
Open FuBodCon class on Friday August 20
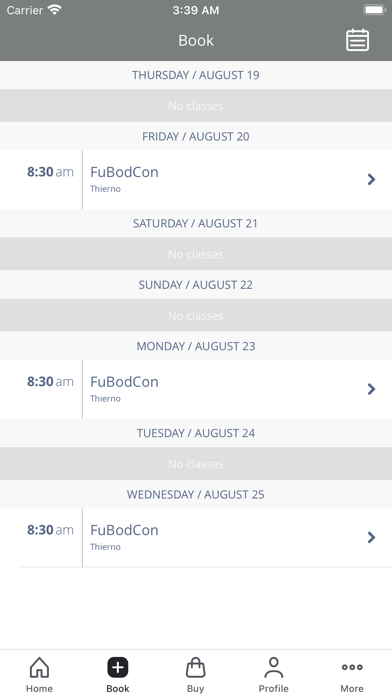(x=196, y=179)
